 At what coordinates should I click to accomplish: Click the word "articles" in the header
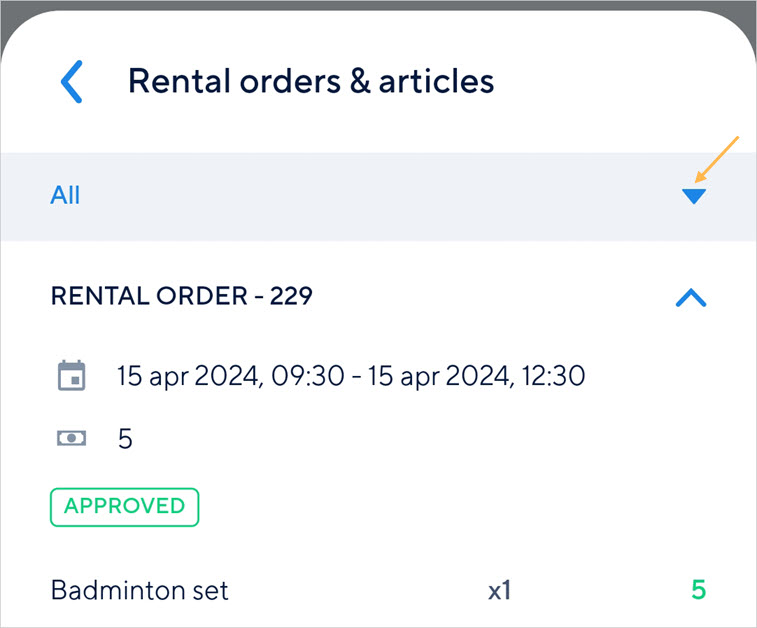coord(435,81)
